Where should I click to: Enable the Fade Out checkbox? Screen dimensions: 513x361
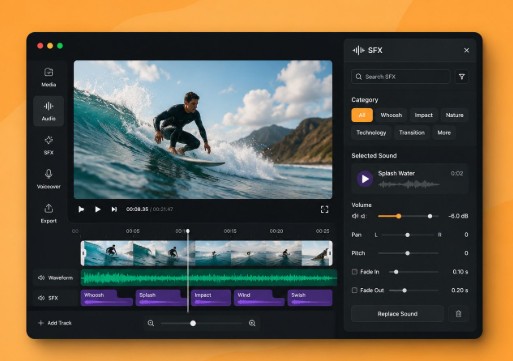coord(355,290)
